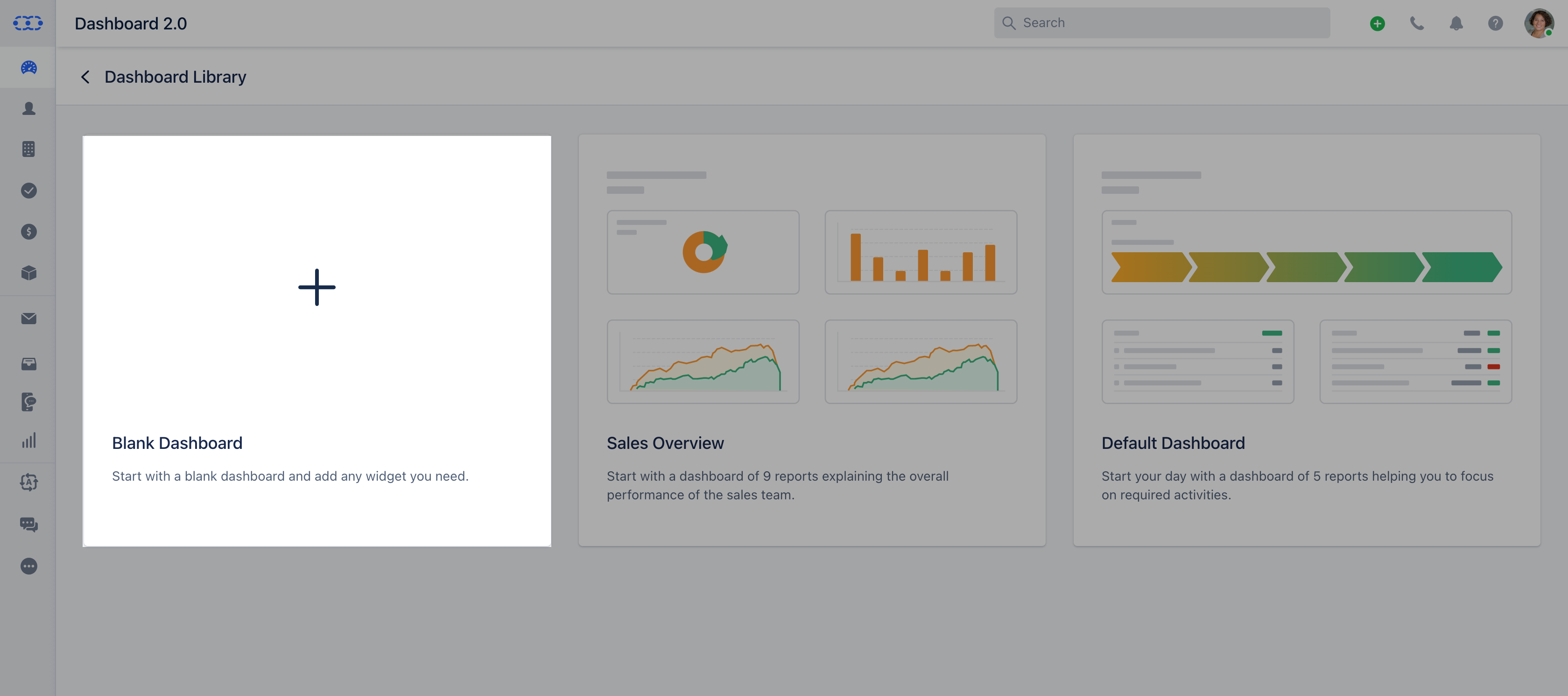Click the magnifier icon in the search box
Image resolution: width=1568 pixels, height=696 pixels.
click(1009, 23)
